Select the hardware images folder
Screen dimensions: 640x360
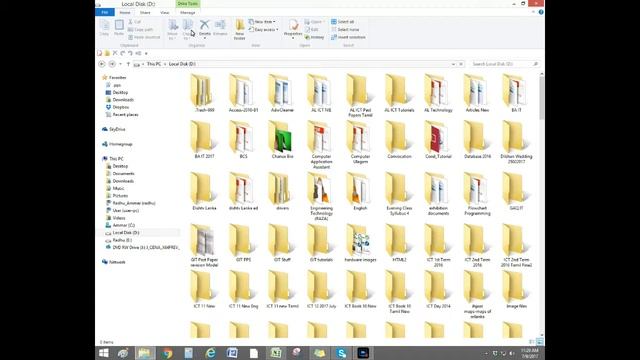point(360,243)
